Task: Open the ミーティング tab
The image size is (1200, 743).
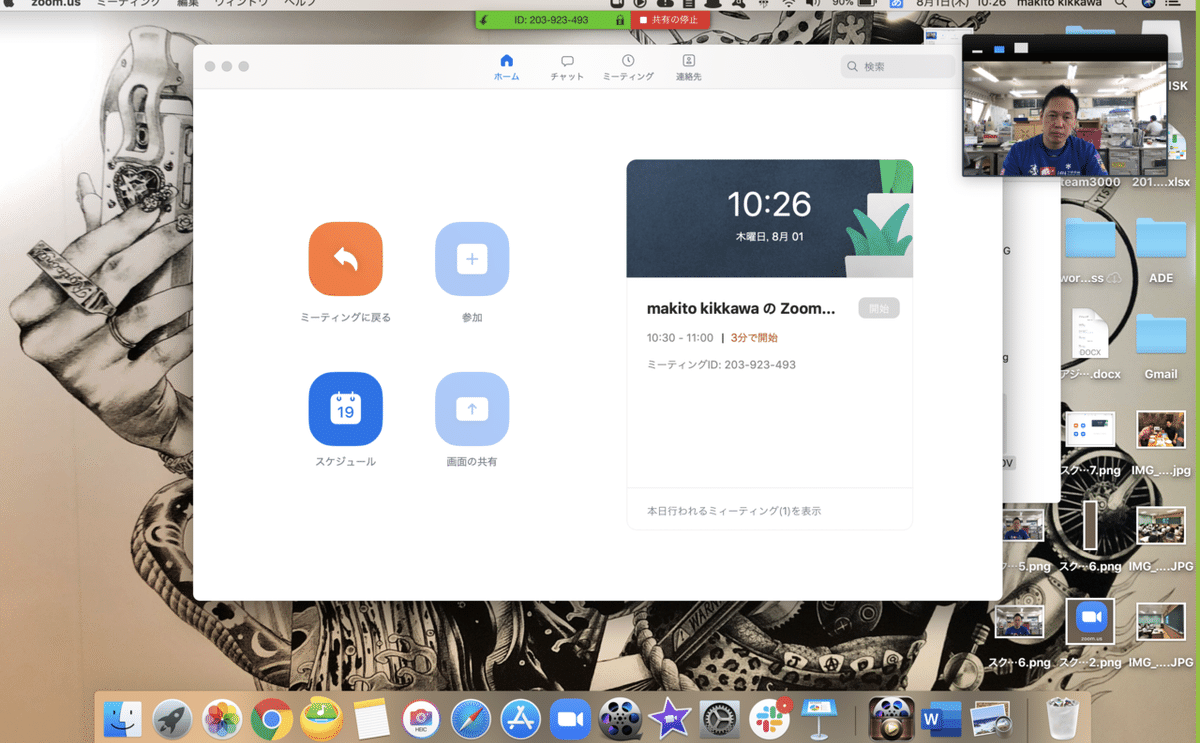Action: pyautogui.click(x=628, y=68)
